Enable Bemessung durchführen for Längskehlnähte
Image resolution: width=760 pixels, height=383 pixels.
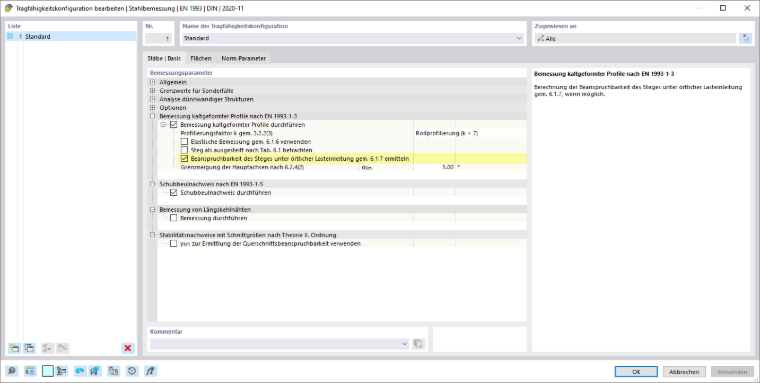[x=174, y=218]
